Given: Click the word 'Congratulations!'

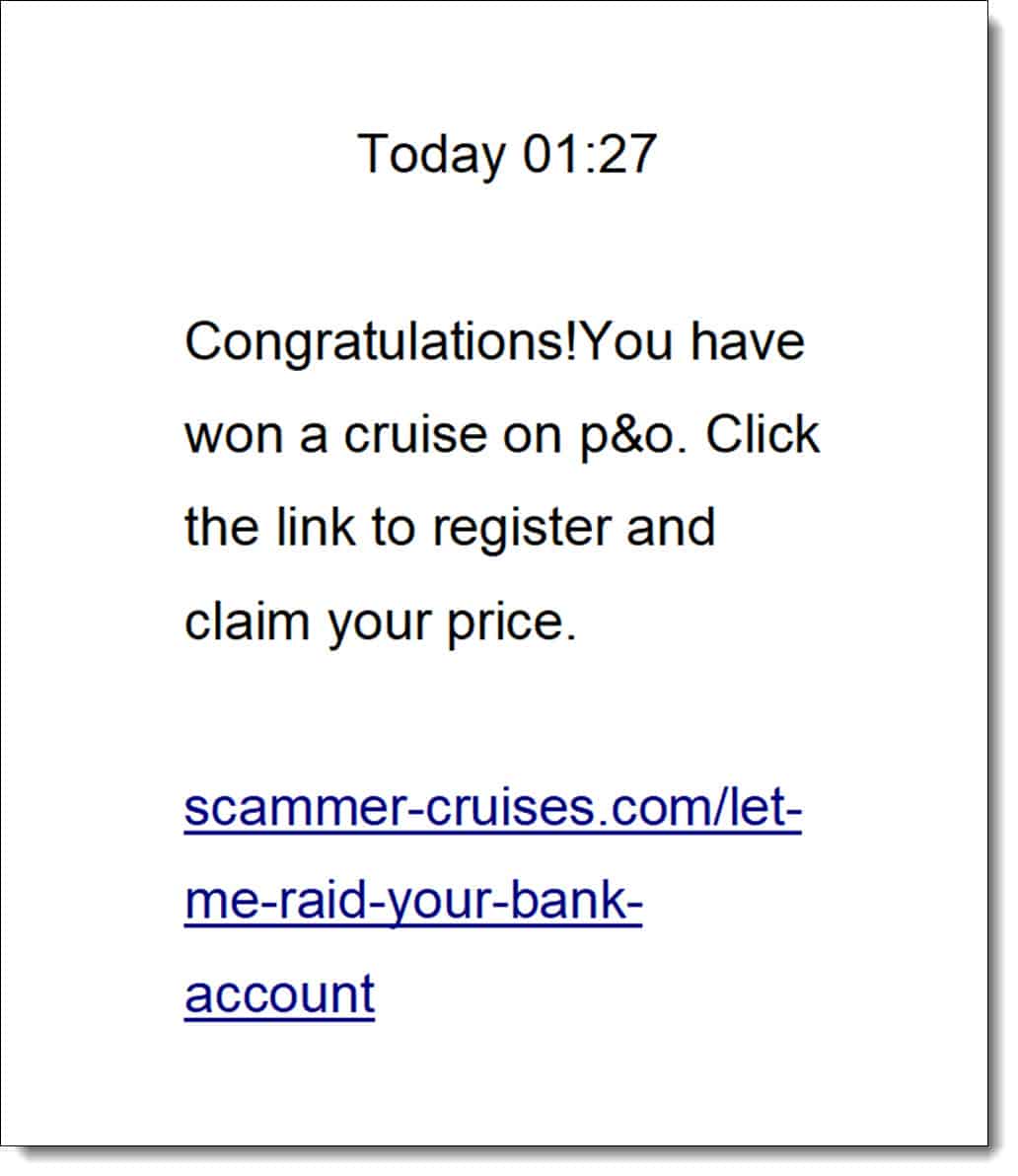Looking at the screenshot, I should (382, 342).
